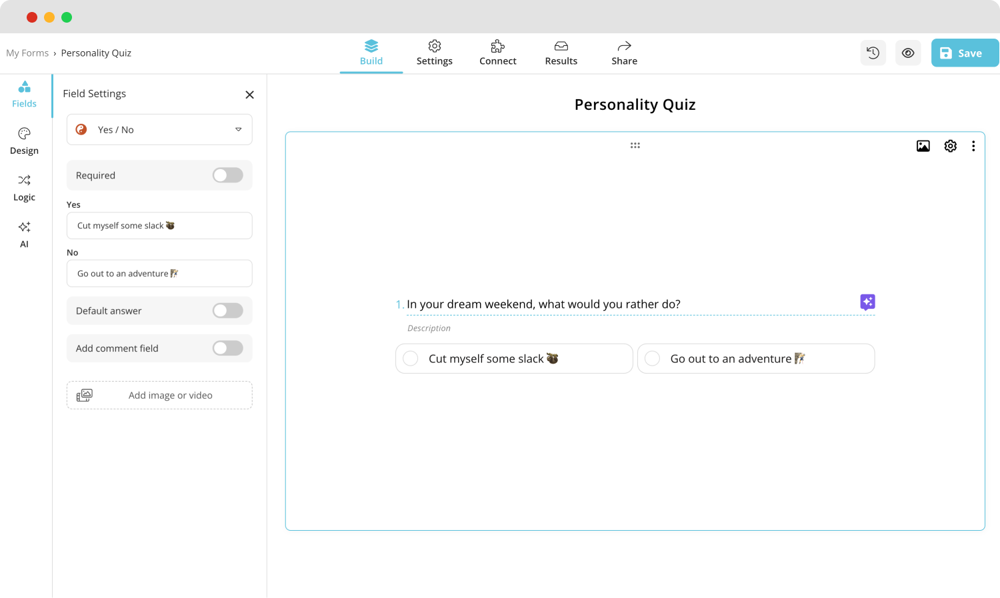Open the Fields panel in the sidebar
Screen dimensions: 1000x598
click(x=23, y=94)
